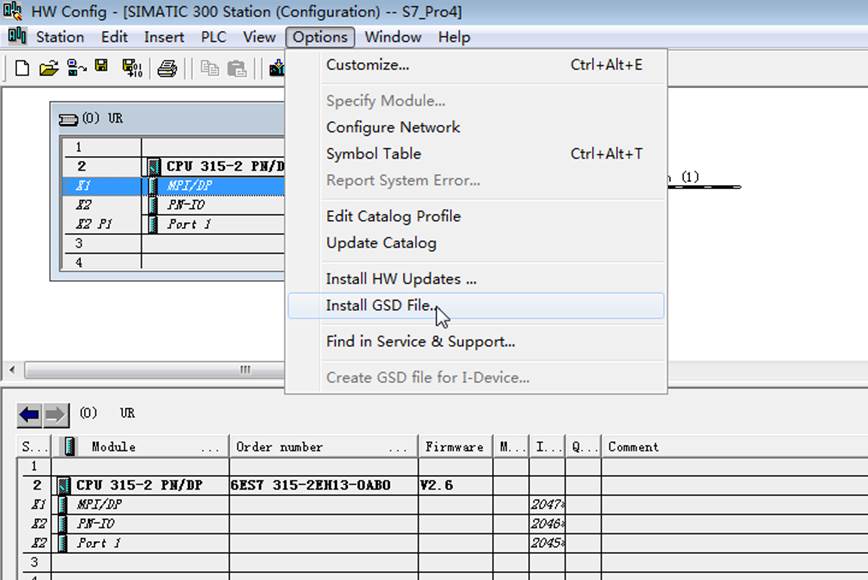Click the Download to Module icon

click(x=277, y=68)
